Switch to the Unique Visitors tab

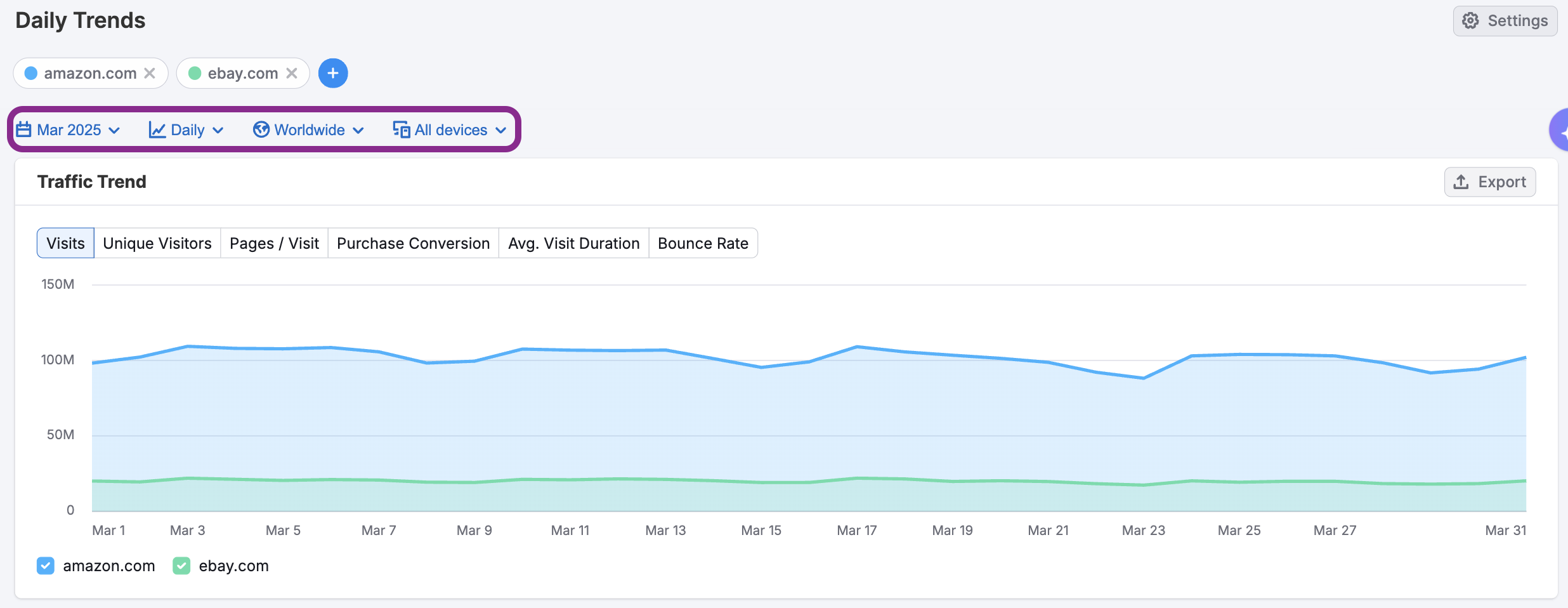point(157,243)
